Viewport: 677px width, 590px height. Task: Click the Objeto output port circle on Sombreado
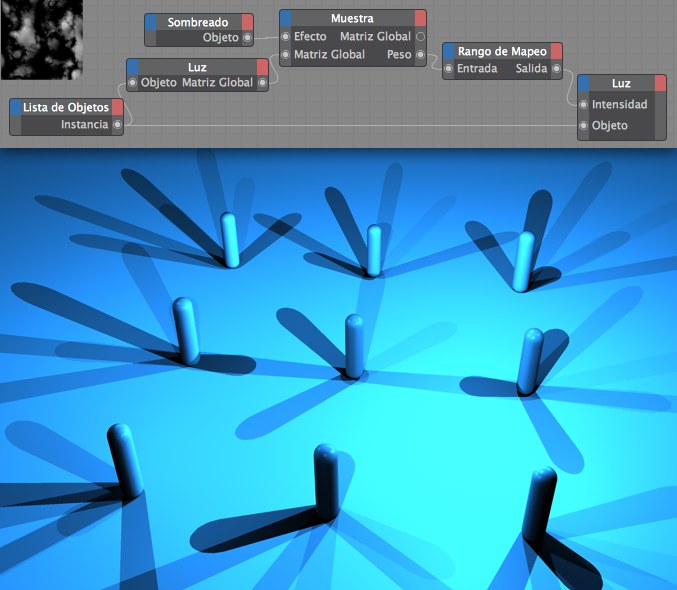pos(247,38)
